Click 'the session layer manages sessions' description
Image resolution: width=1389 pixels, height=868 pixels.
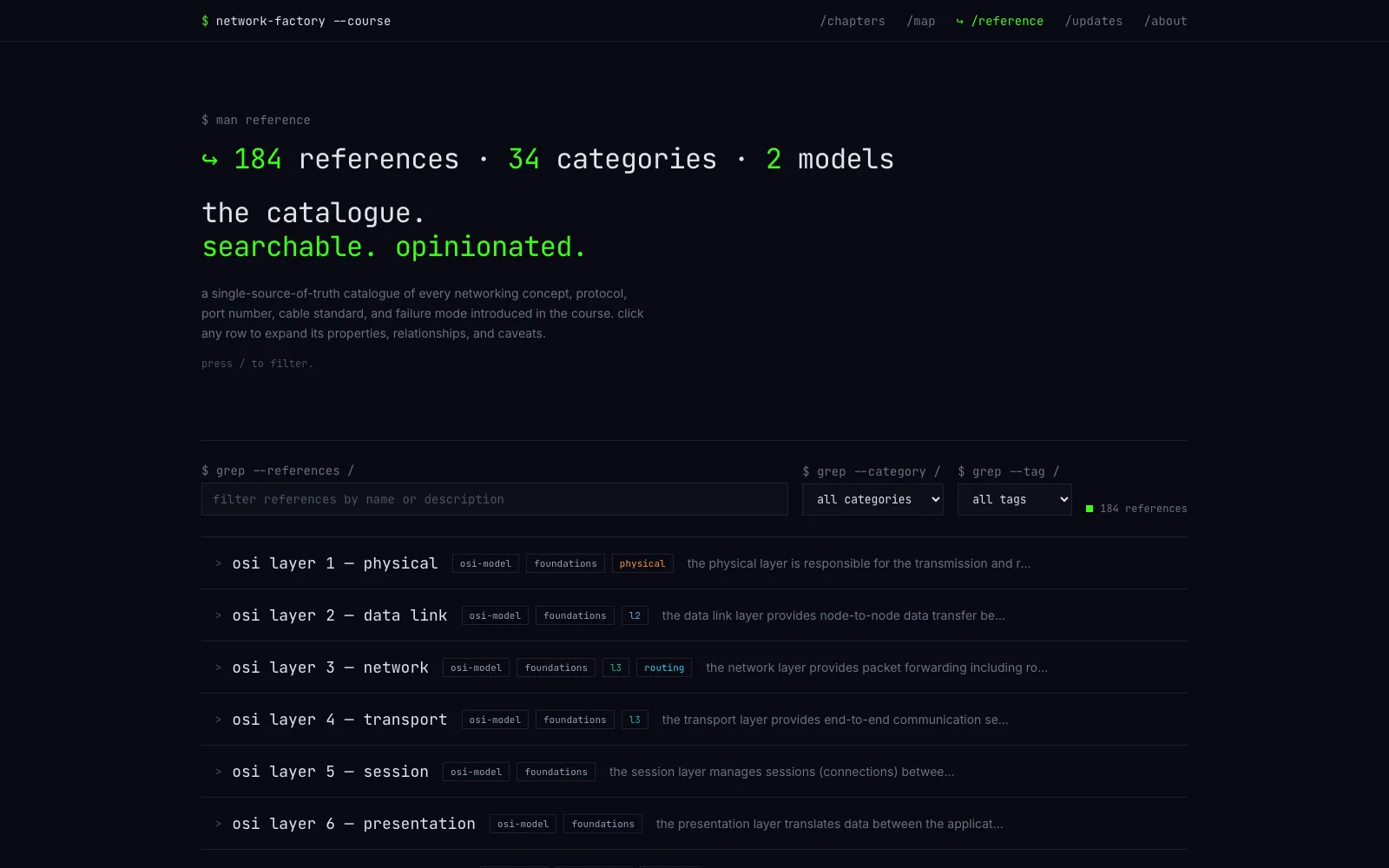tap(781, 772)
